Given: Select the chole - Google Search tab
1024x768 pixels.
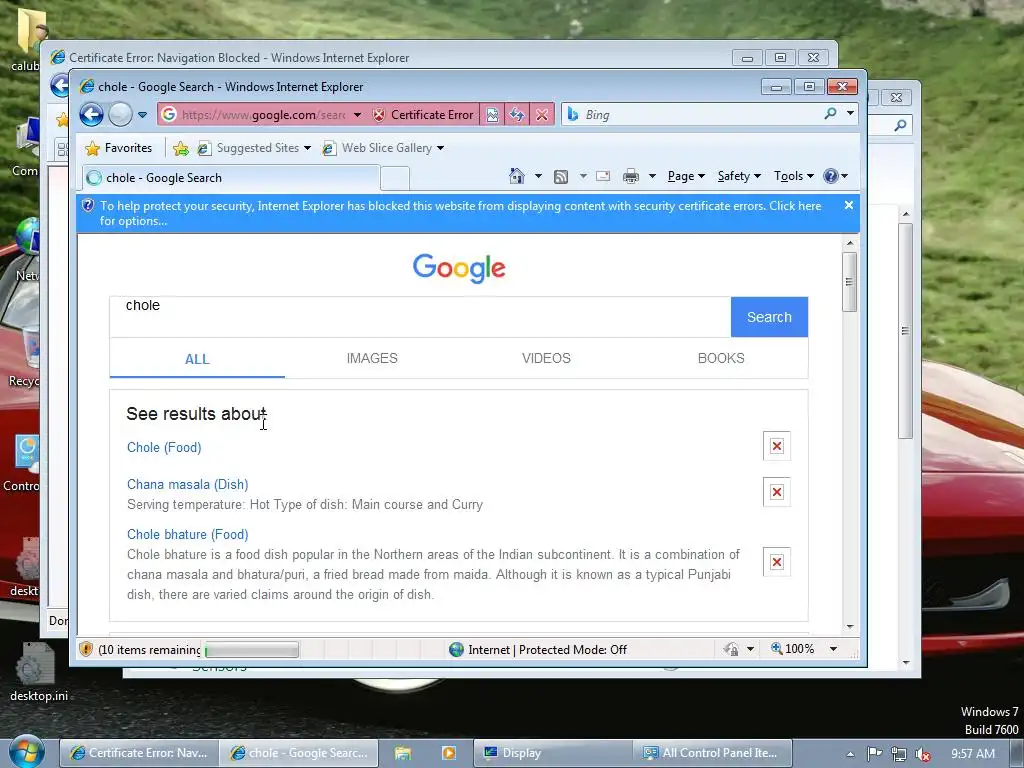Looking at the screenshot, I should coord(231,178).
